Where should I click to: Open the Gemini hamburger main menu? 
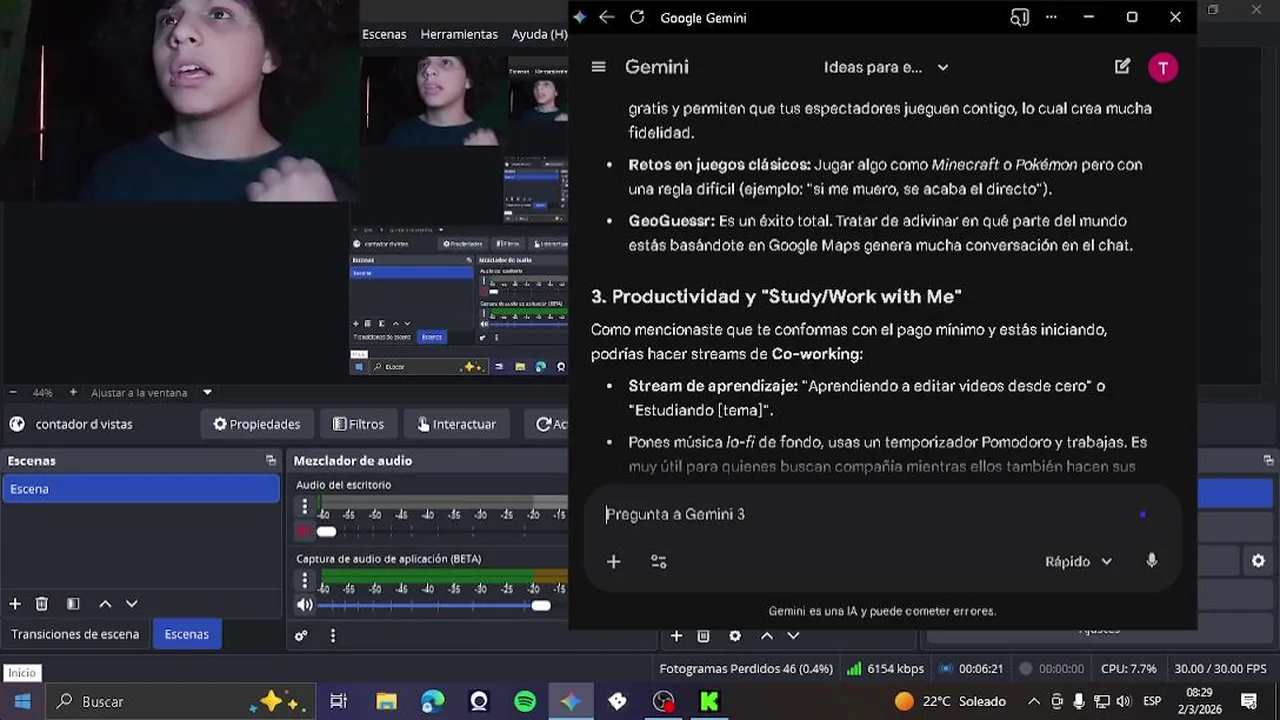click(x=598, y=67)
